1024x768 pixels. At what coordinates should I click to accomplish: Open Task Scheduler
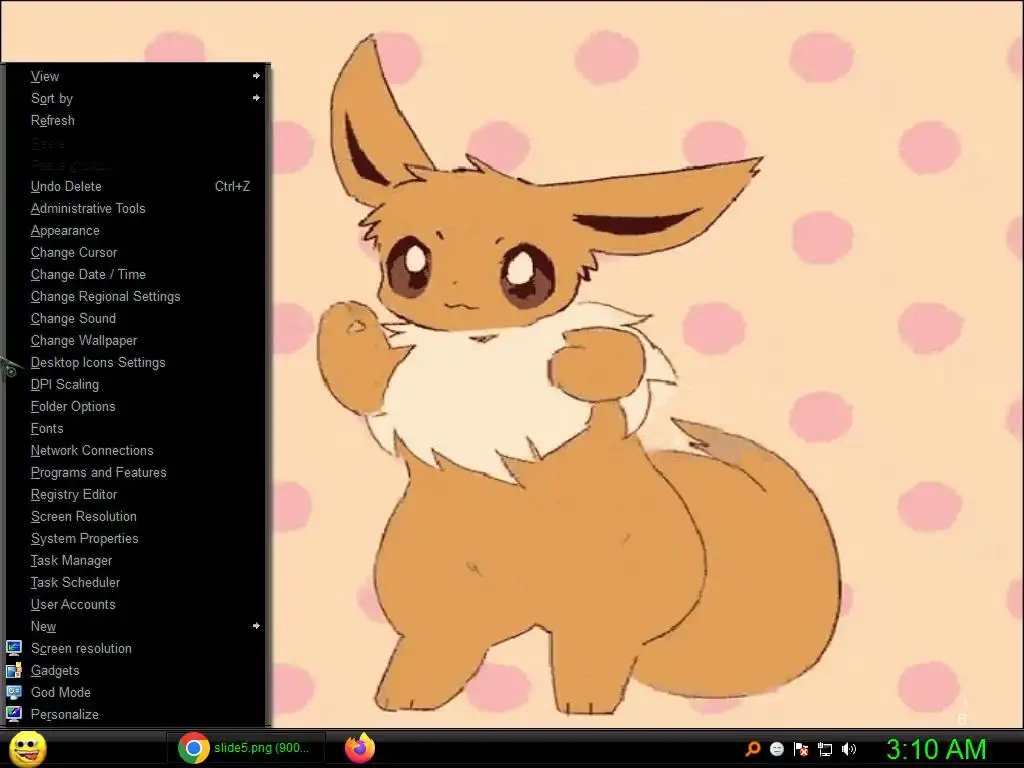136,582
